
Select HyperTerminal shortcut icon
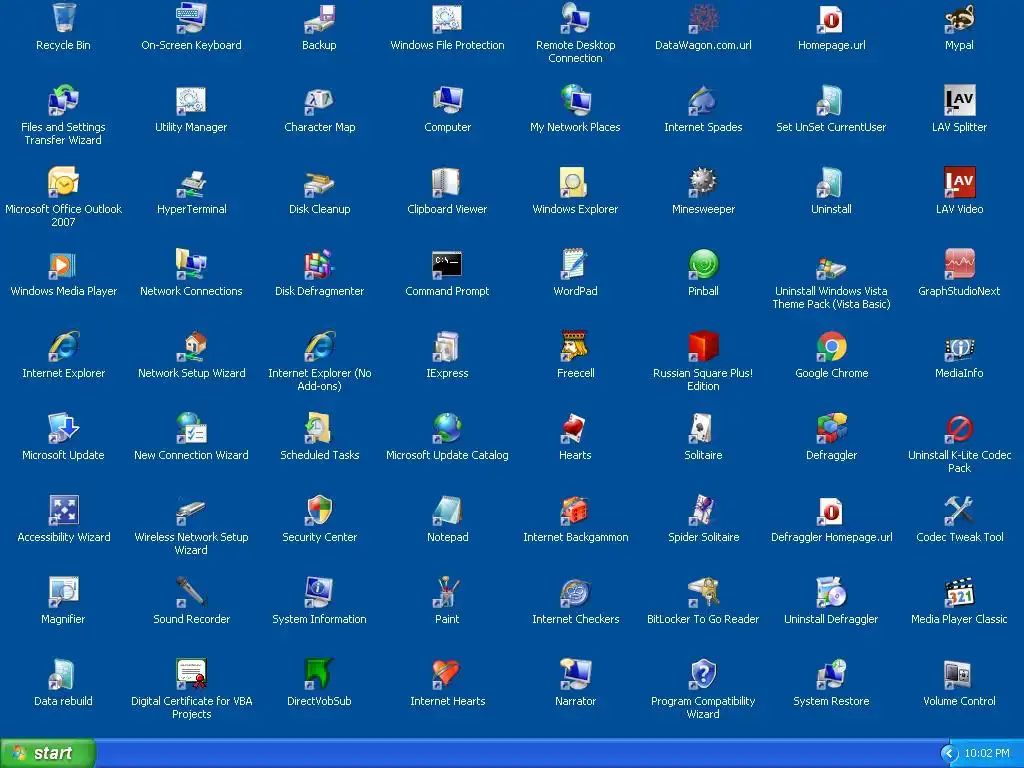click(191, 182)
